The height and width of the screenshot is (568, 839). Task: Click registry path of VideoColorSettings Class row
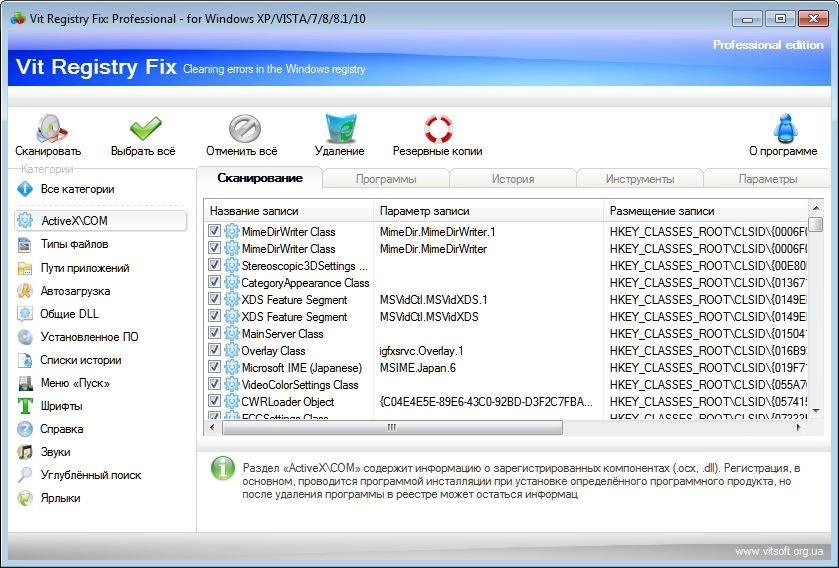(x=708, y=385)
